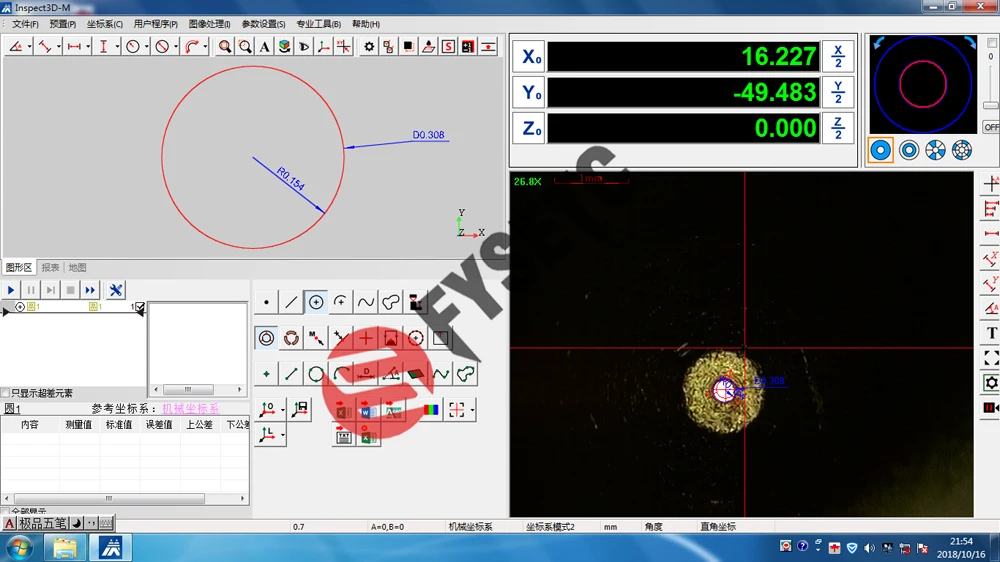The height and width of the screenshot is (562, 1000).
Task: Zero the Y axis with Y0 button
Action: 529,92
